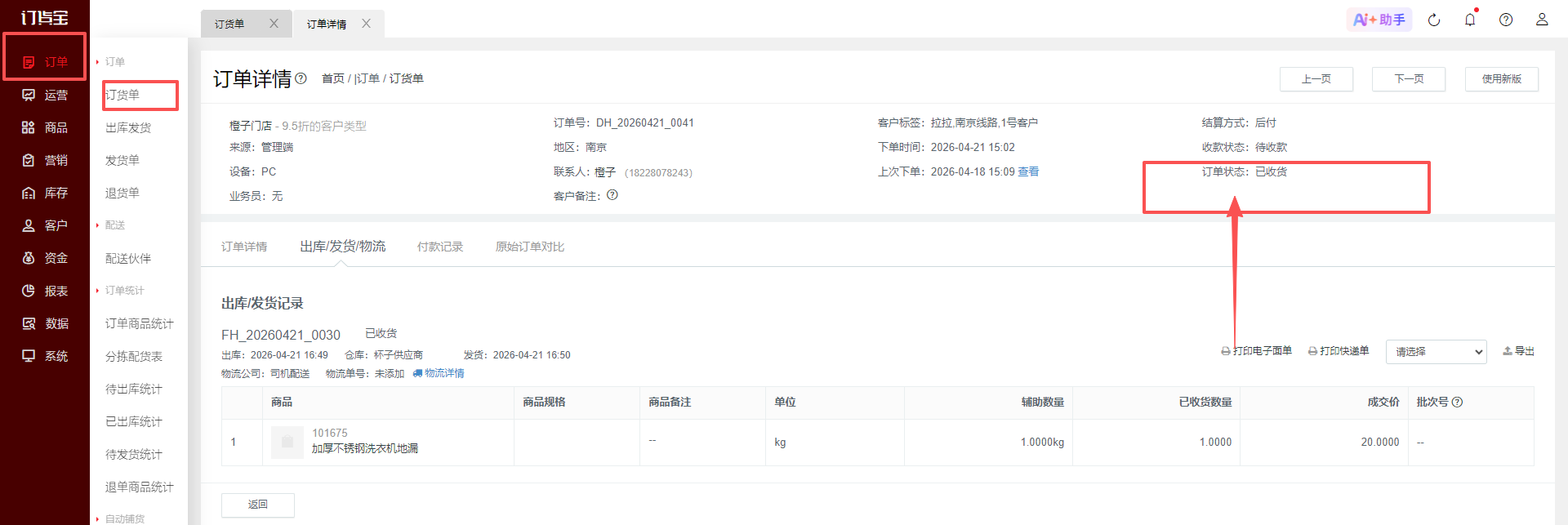Image resolution: width=1568 pixels, height=525 pixels.
Task: Open the user account icon
Action: pos(1542,20)
